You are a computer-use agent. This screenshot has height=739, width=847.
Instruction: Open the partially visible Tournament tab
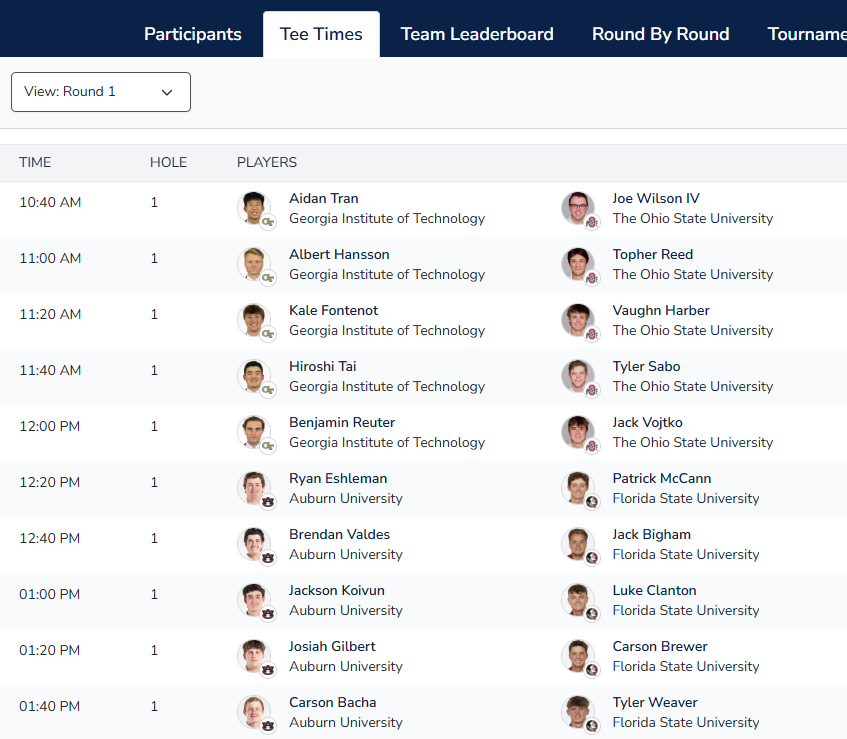coord(807,34)
